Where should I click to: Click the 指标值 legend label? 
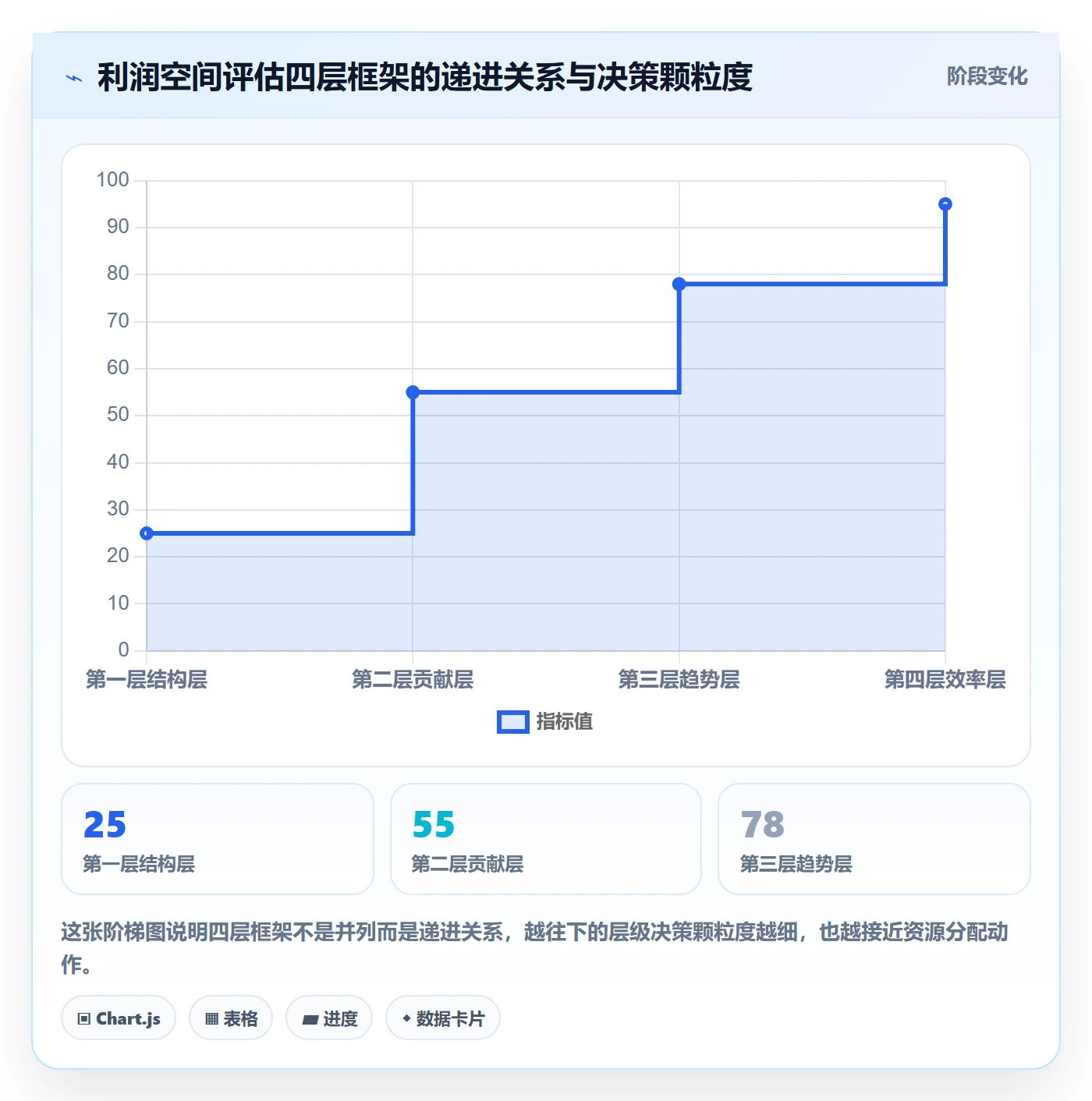pyautogui.click(x=565, y=722)
